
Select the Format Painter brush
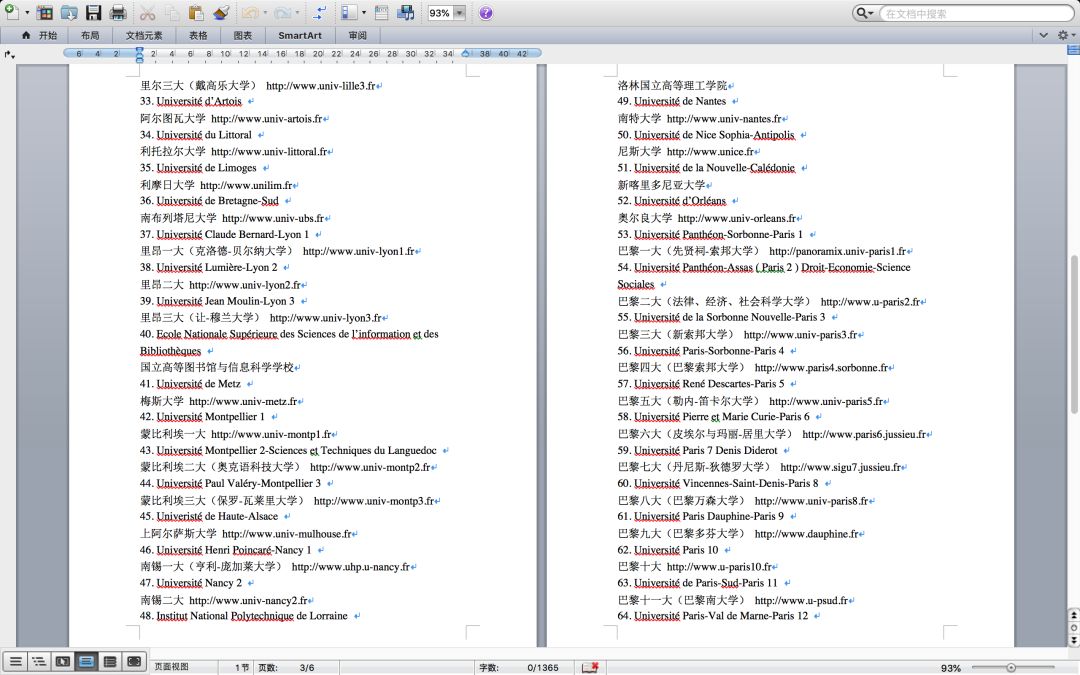[220, 12]
